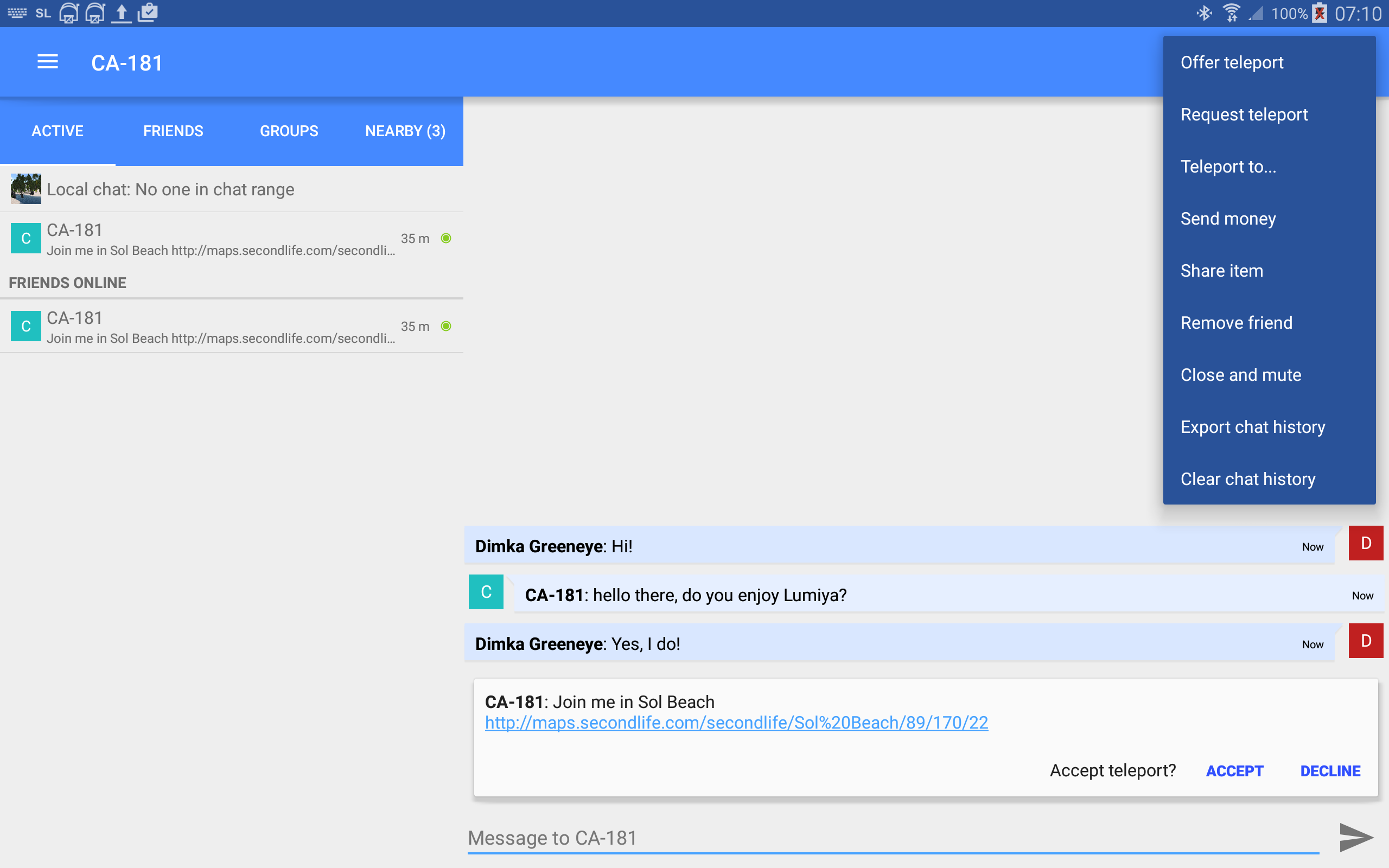Click Dimka's red avatar beside 'Hi!'
The height and width of the screenshot is (868, 1389).
[x=1366, y=543]
